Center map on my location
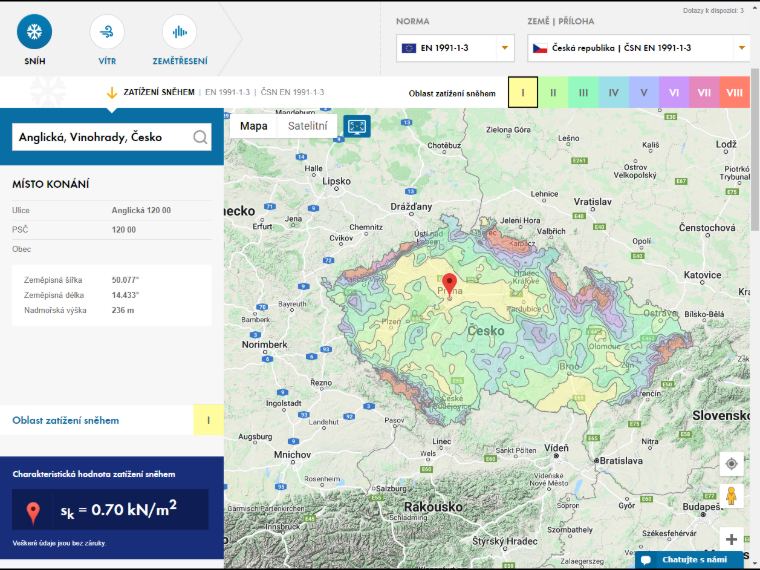This screenshot has height=570, width=760. [731, 464]
